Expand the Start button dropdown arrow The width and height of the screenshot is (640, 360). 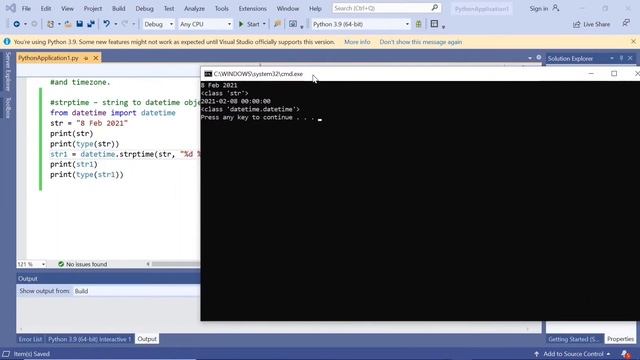pyautogui.click(x=264, y=24)
